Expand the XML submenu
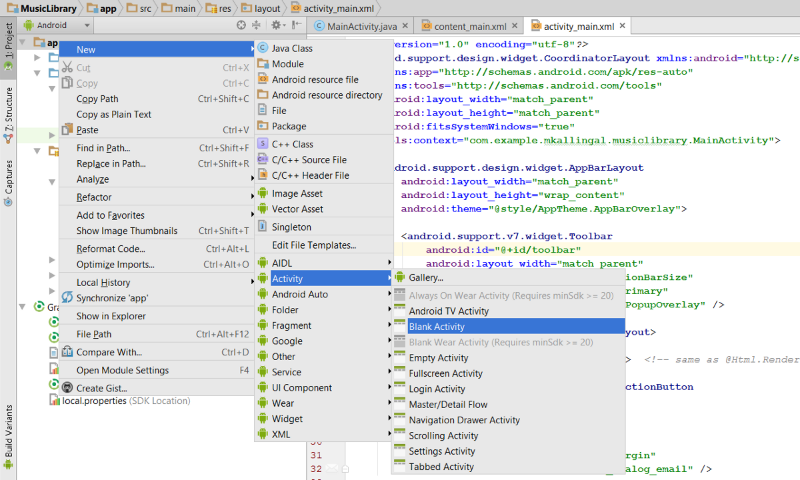800x480 pixels. coord(324,435)
